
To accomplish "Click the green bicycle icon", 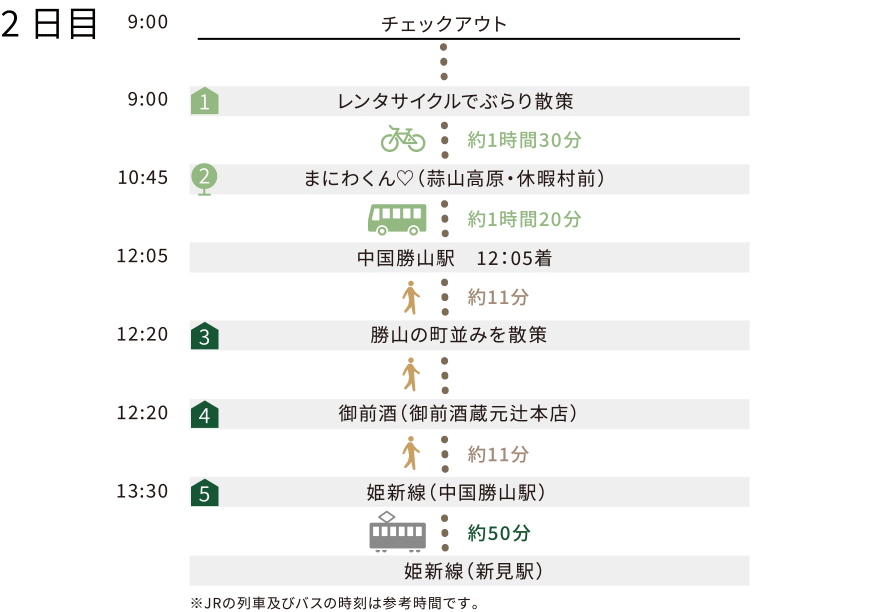I will click(x=403, y=138).
